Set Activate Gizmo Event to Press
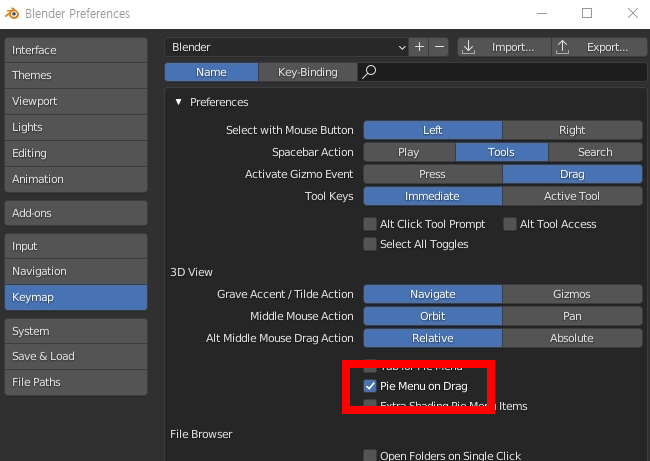The height and width of the screenshot is (461, 650). click(433, 174)
